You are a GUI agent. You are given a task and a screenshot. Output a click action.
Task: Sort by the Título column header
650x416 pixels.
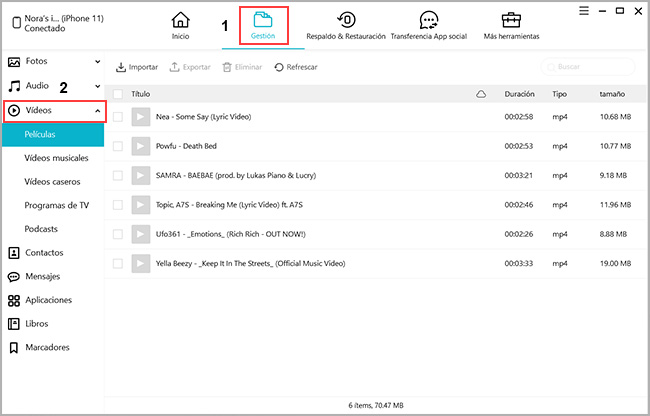[141, 94]
